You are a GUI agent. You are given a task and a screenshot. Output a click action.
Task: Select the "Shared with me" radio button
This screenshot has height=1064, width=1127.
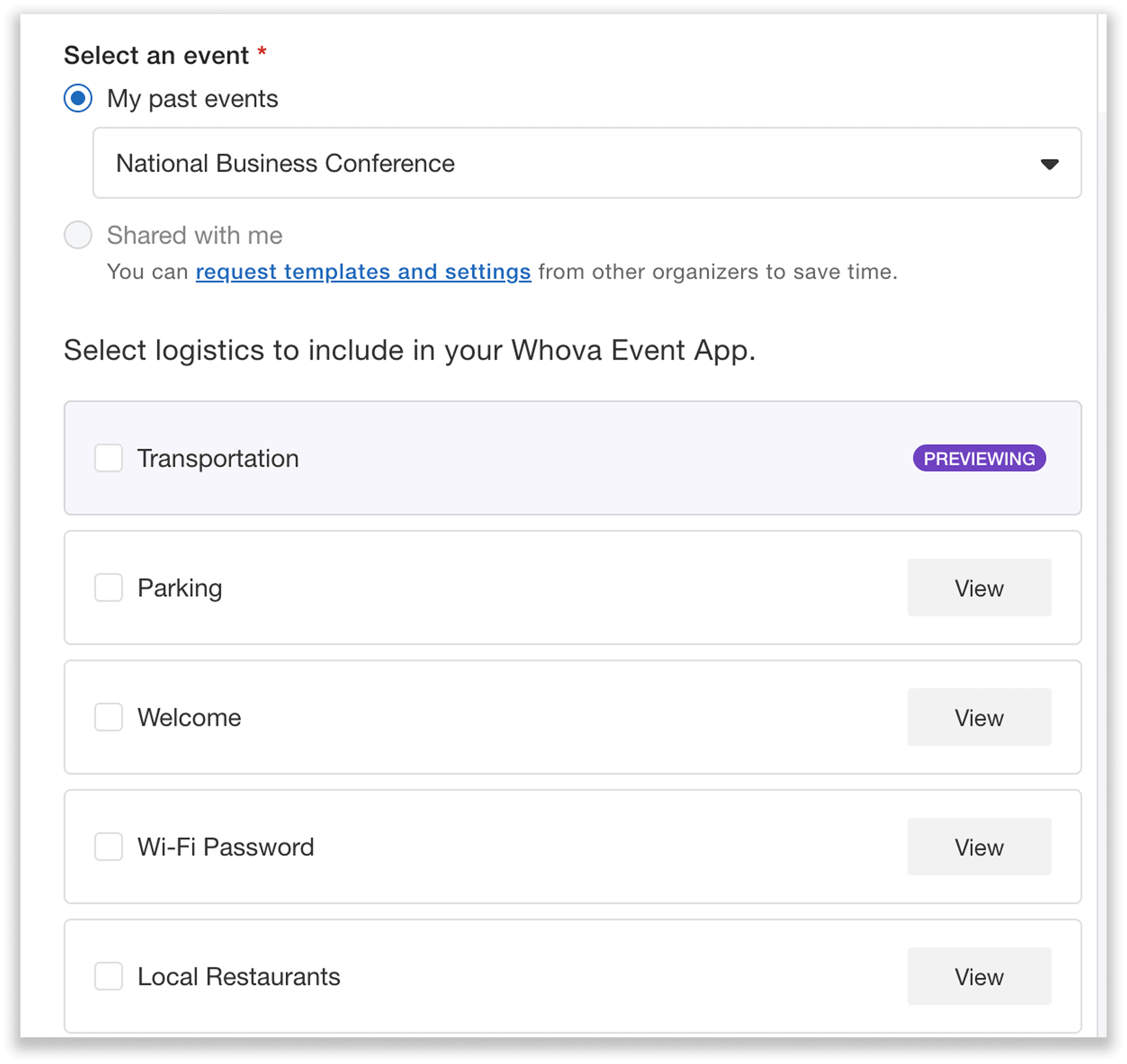click(x=78, y=235)
